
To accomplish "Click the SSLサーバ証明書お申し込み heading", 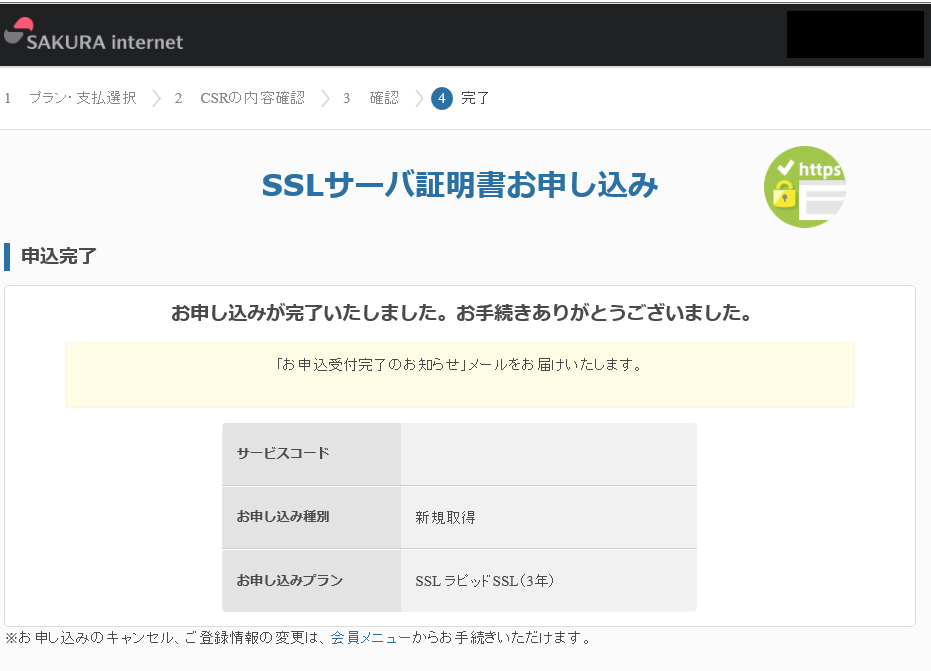I will pos(460,185).
